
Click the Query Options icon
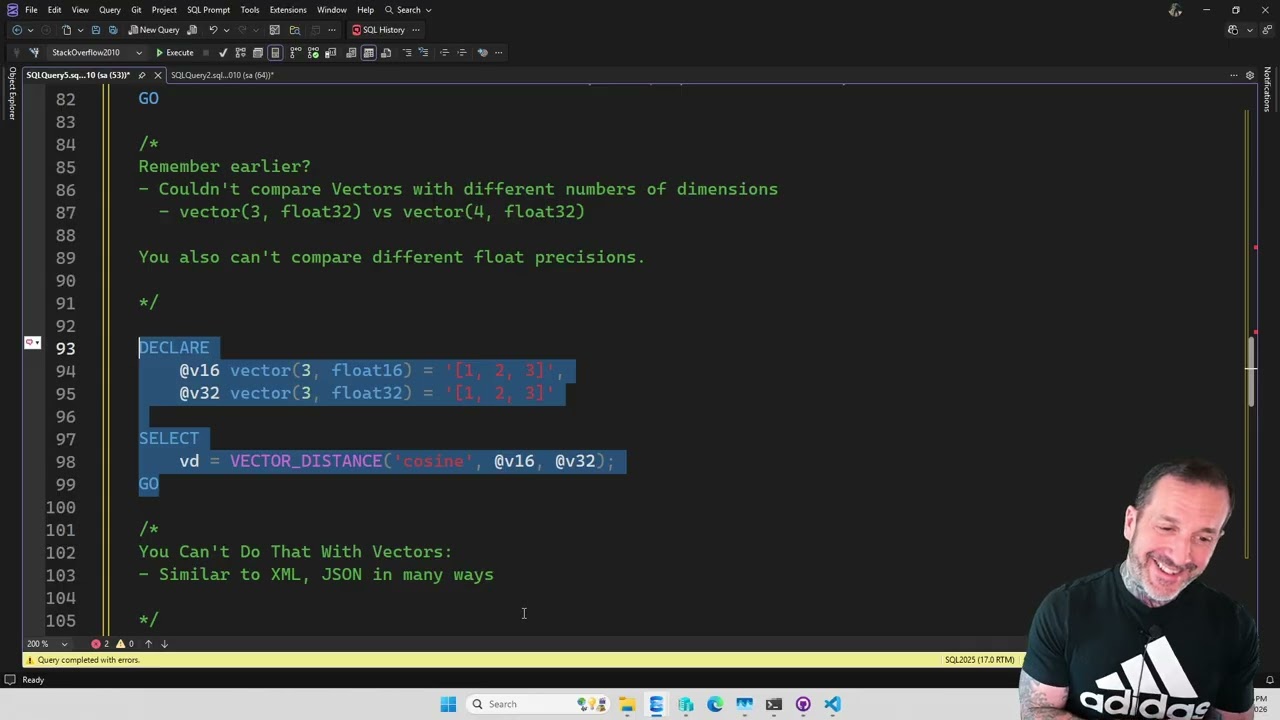click(x=257, y=52)
